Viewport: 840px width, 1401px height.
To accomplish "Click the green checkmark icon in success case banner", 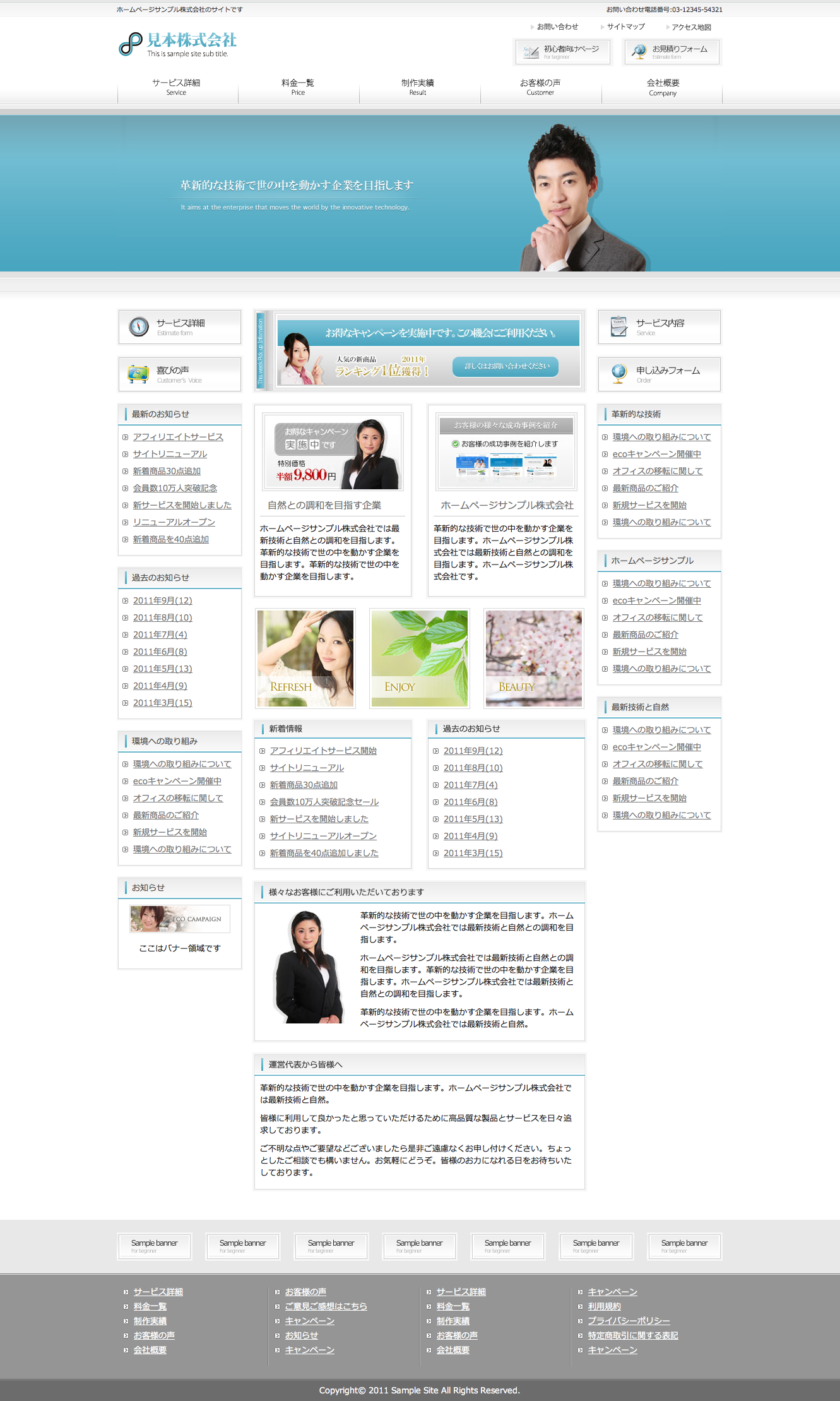I will click(455, 444).
